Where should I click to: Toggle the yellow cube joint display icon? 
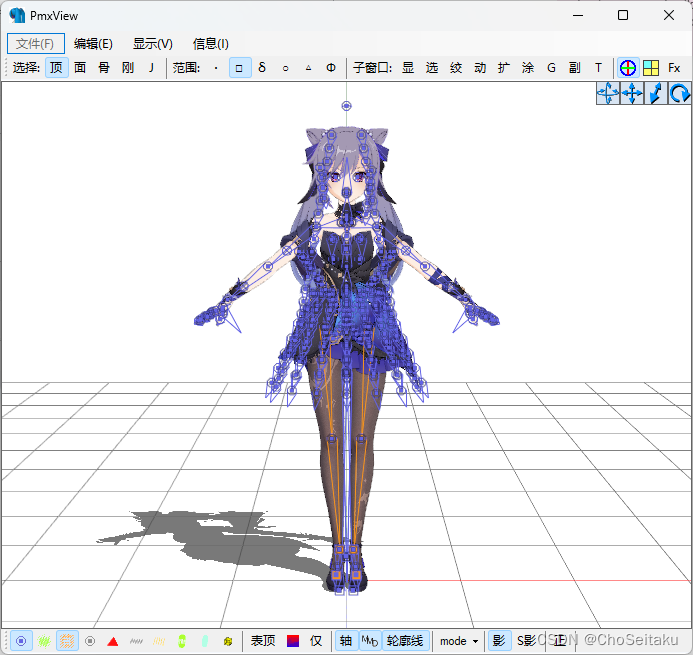tap(228, 641)
